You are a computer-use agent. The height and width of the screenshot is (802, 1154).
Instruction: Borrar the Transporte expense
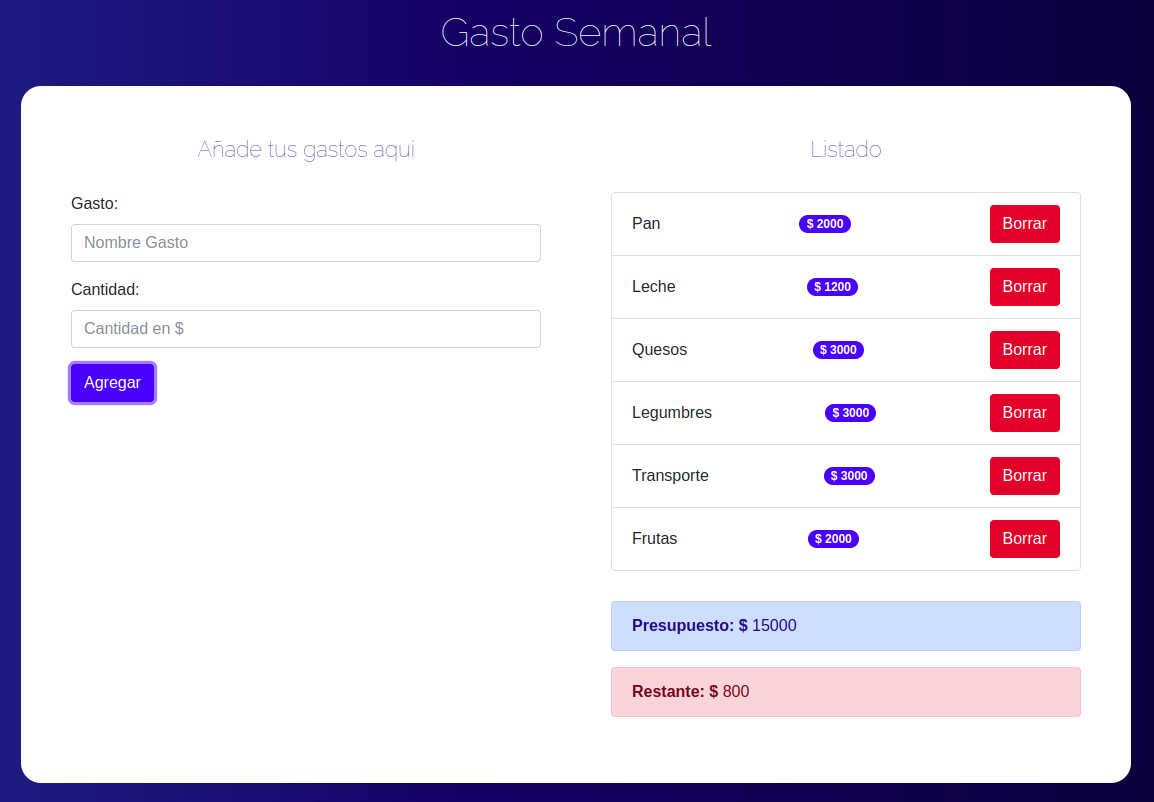(1024, 476)
